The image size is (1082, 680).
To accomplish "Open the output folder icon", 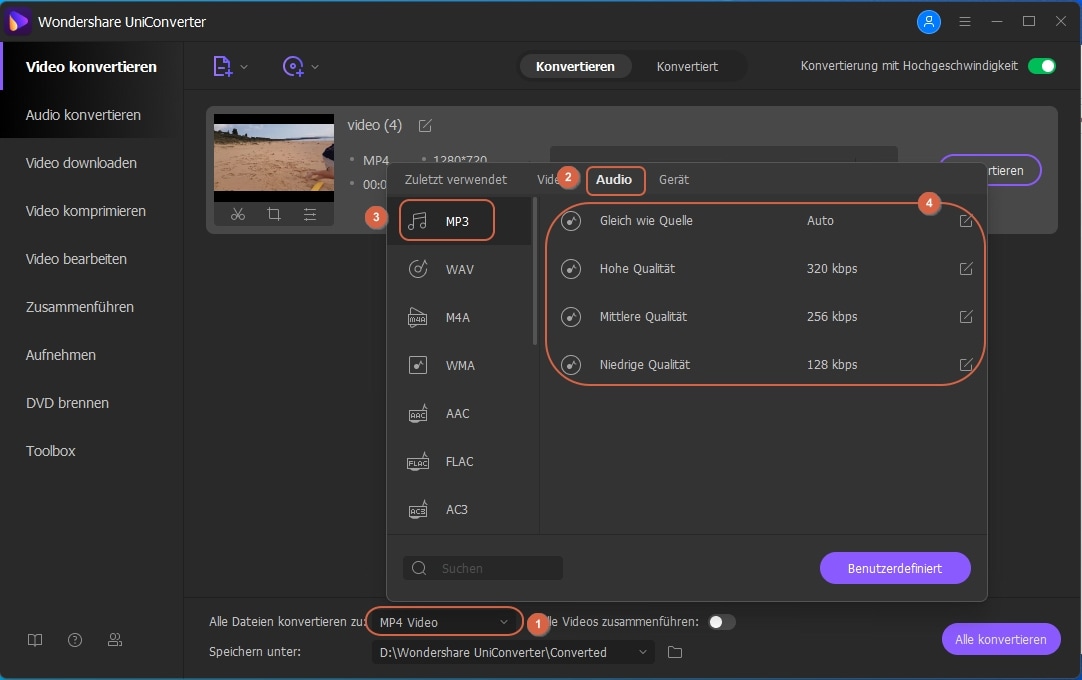I will click(675, 652).
